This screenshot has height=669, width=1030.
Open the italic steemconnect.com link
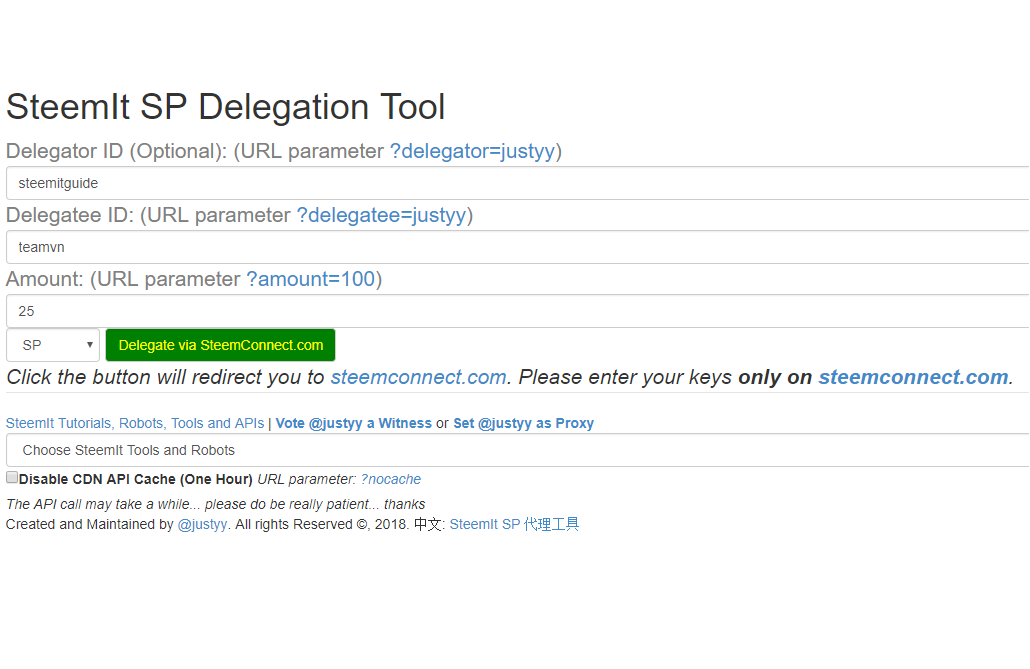tap(418, 377)
